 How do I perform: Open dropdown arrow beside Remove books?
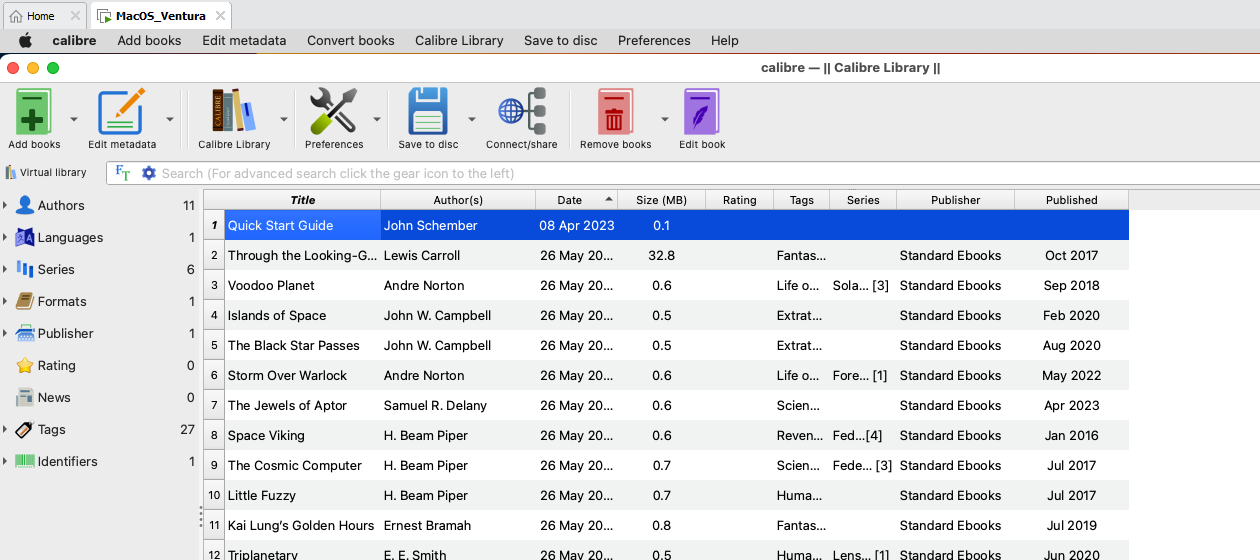click(x=664, y=119)
